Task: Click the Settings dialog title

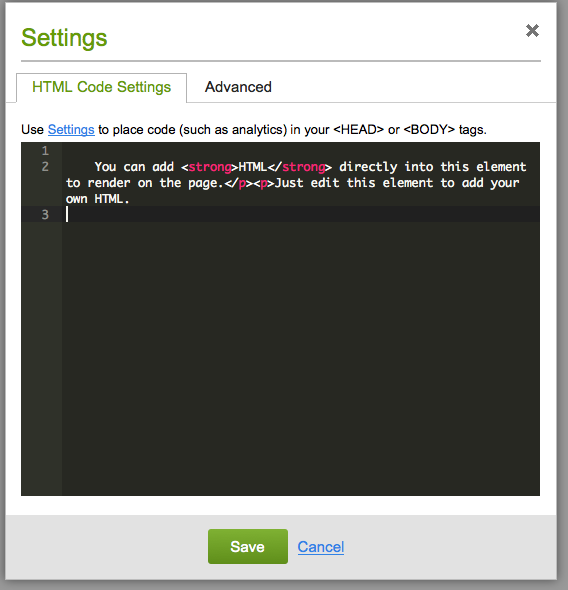Action: [x=64, y=38]
